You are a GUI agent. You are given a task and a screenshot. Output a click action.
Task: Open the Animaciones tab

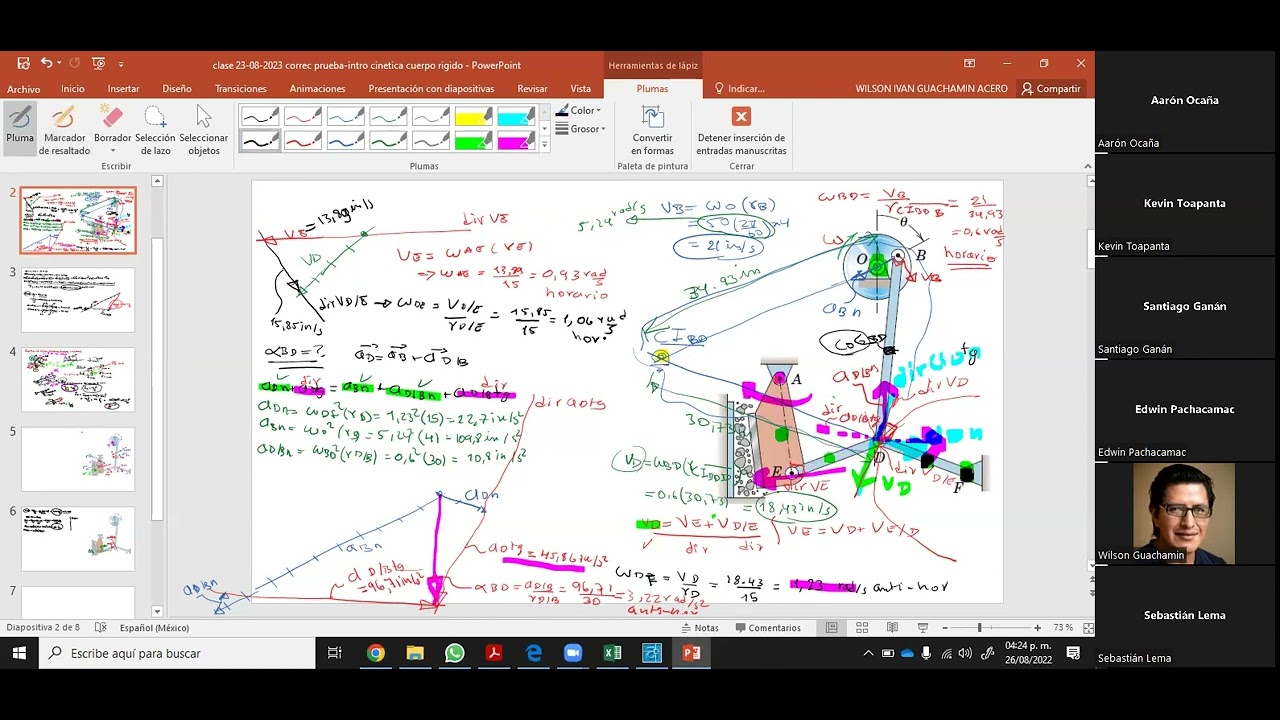click(317, 89)
